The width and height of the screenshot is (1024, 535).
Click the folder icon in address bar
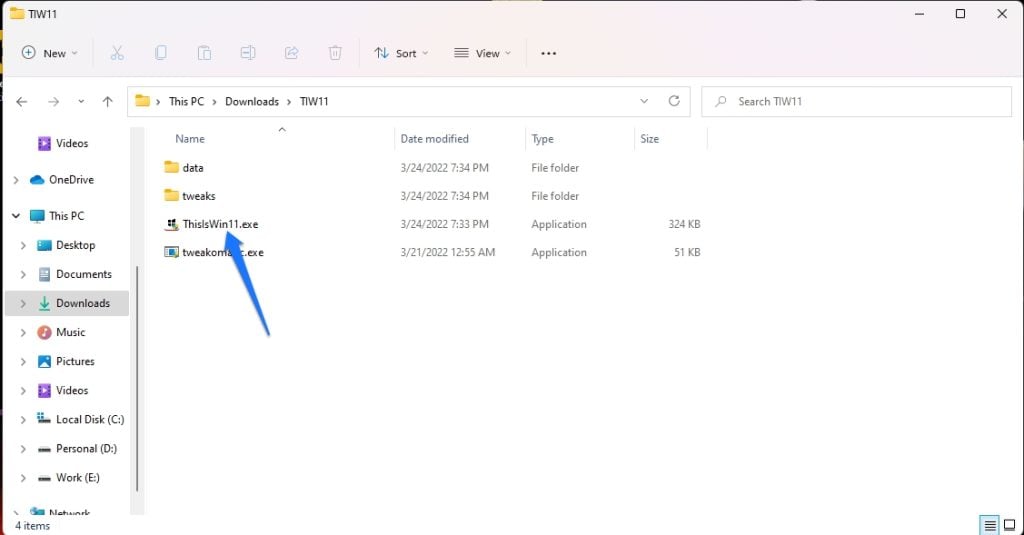click(x=142, y=101)
